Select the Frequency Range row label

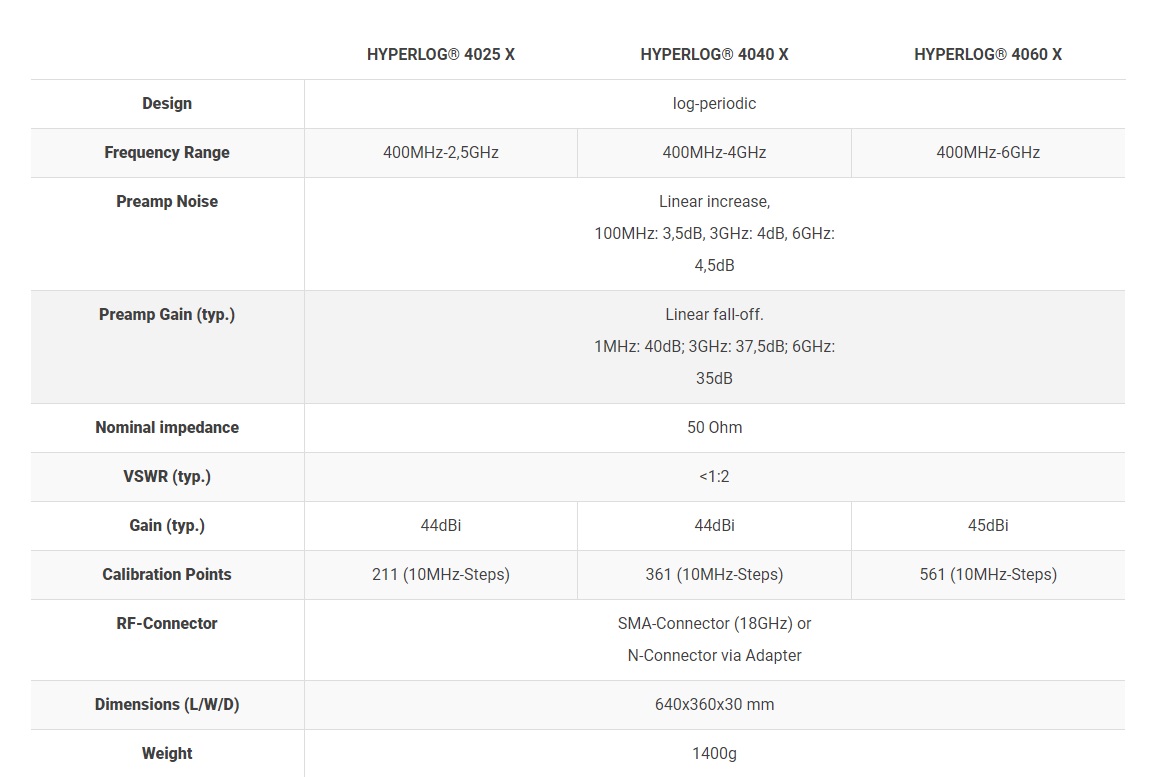[x=167, y=152]
